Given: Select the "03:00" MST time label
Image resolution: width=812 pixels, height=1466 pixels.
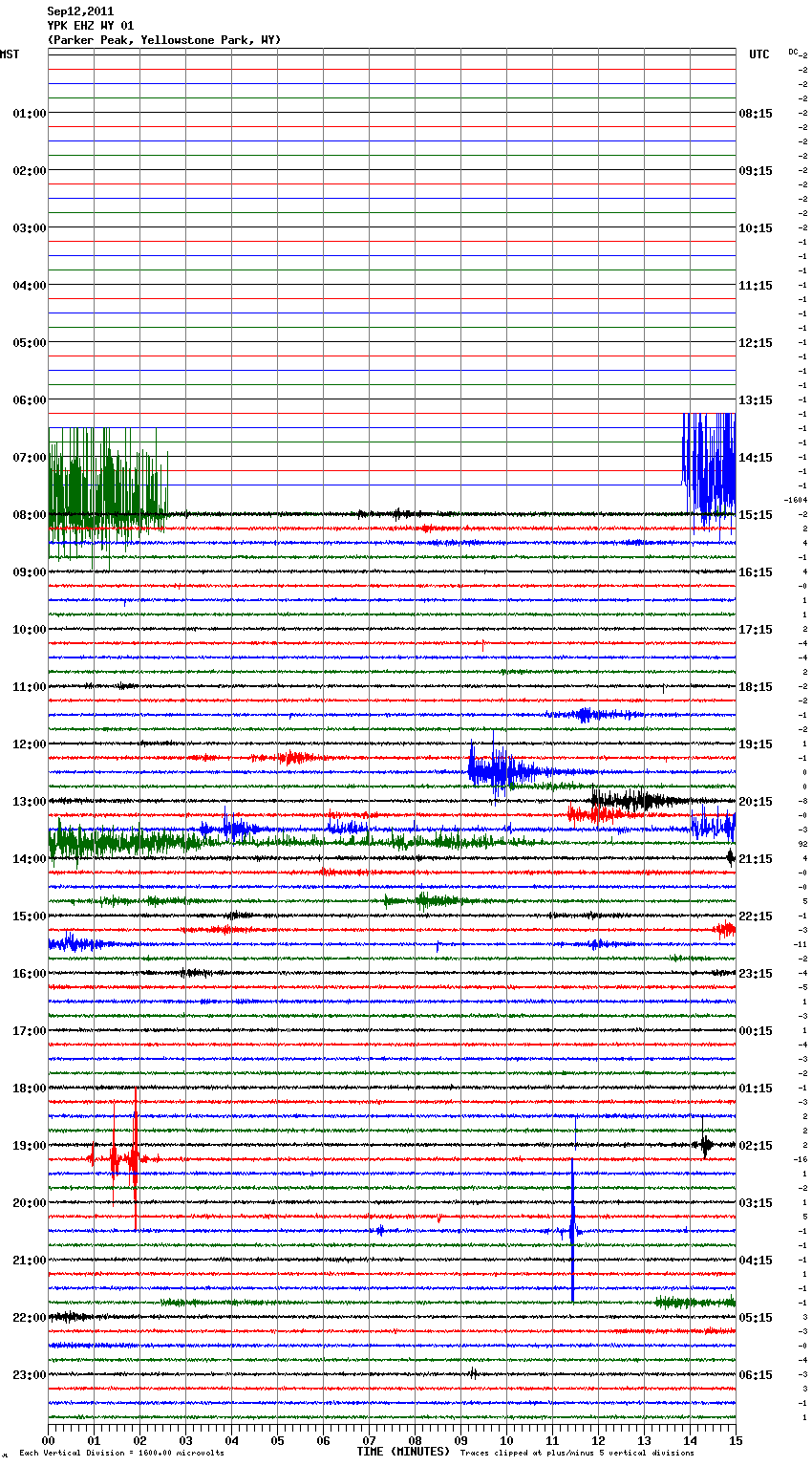Looking at the screenshot, I should click(x=30, y=228).
